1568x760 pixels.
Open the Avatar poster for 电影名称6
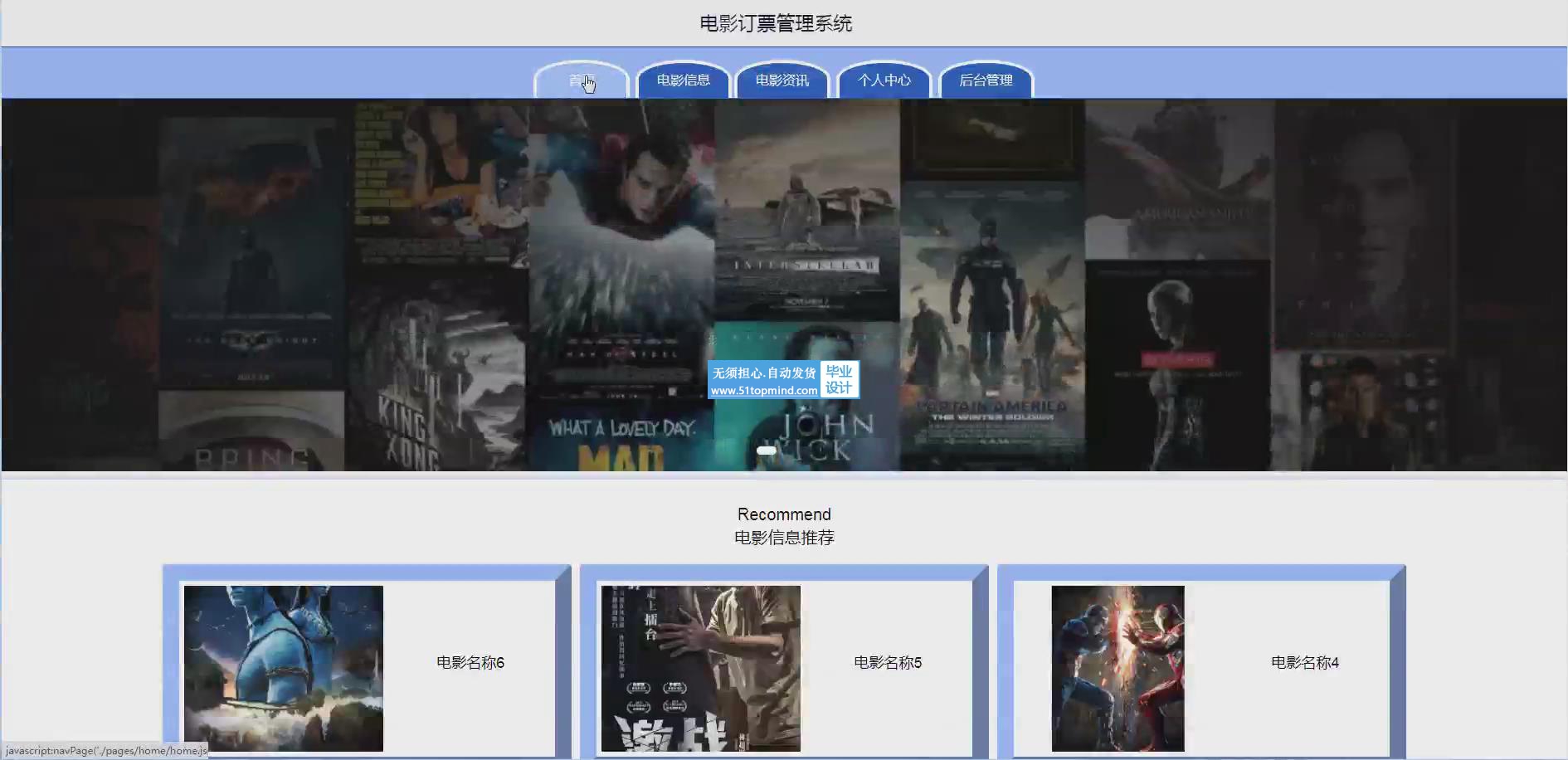284,669
